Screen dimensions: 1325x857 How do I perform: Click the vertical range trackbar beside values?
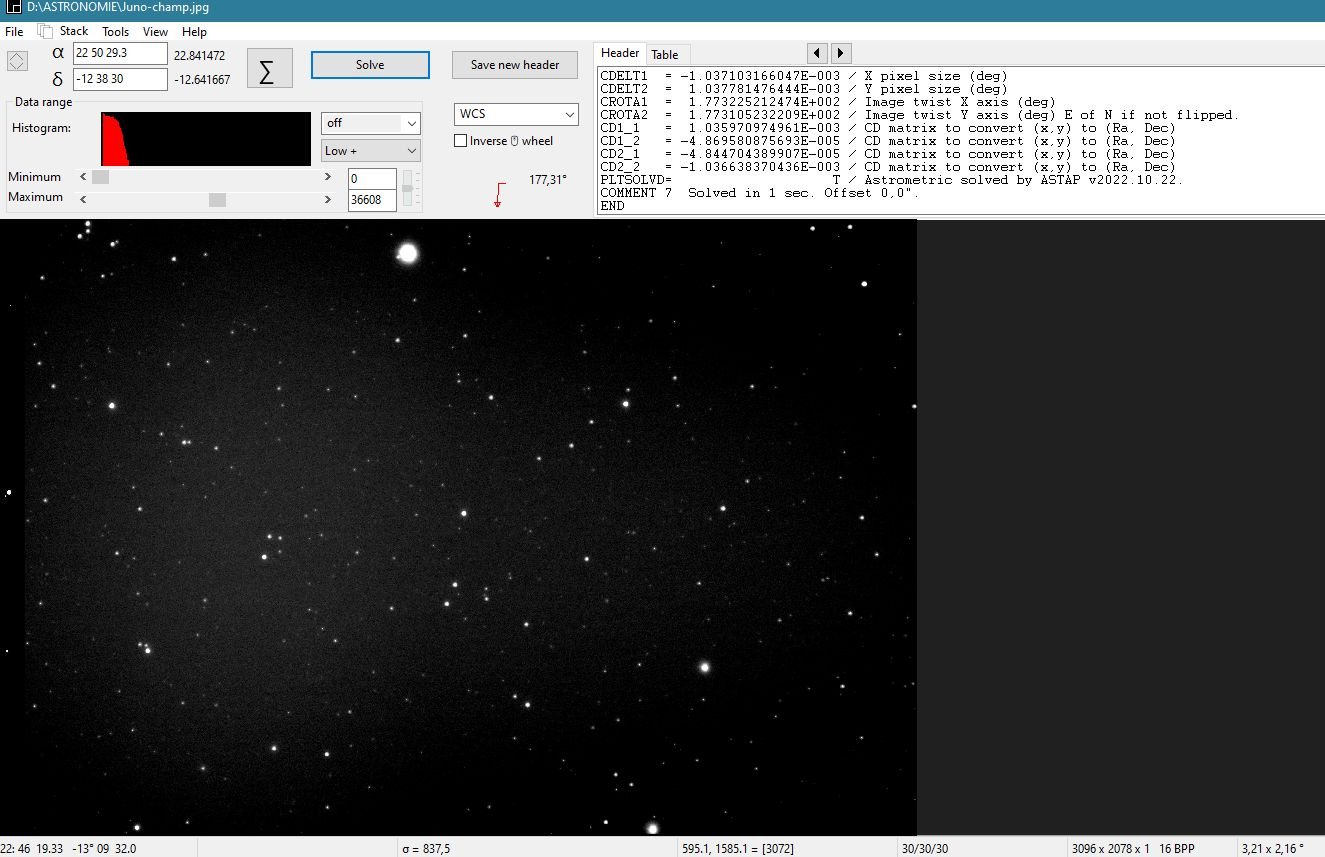coord(407,189)
